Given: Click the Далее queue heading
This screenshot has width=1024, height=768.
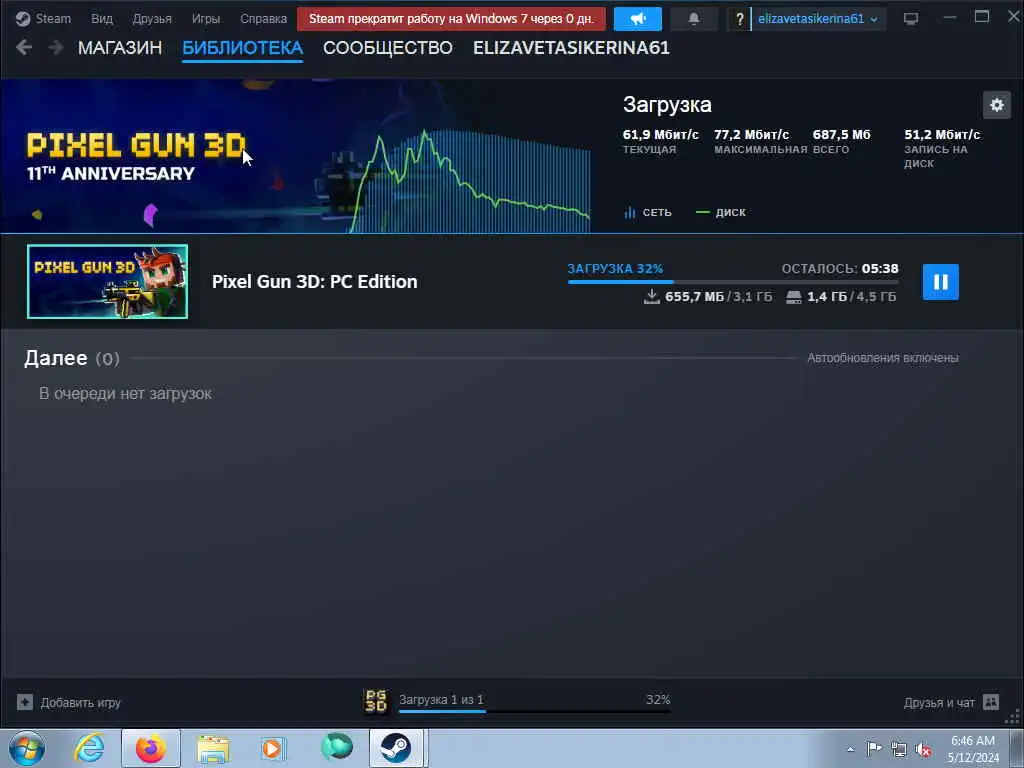Looking at the screenshot, I should (x=56, y=358).
